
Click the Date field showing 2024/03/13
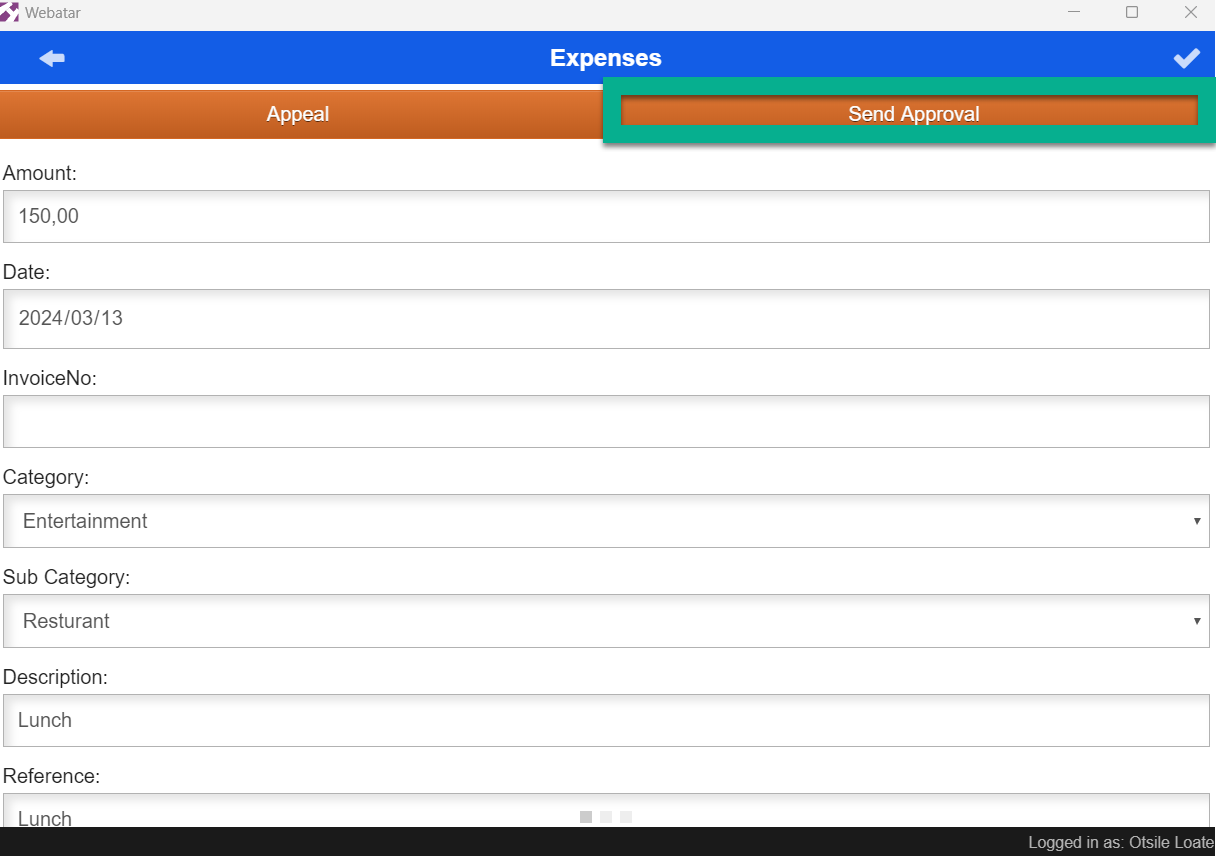point(606,319)
